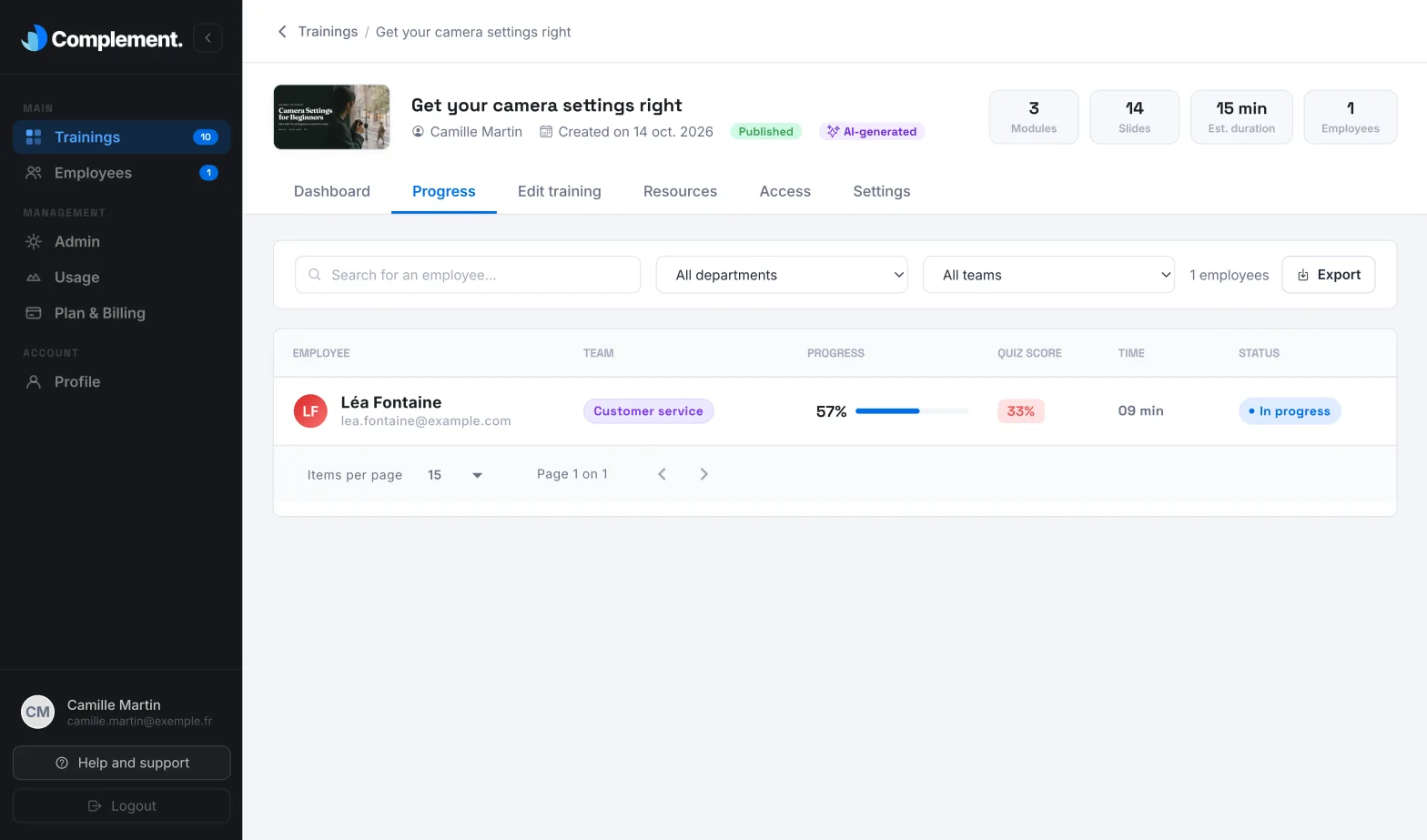This screenshot has width=1427, height=840.
Task: Collapse the sidebar with the chevron button
Action: (x=207, y=37)
